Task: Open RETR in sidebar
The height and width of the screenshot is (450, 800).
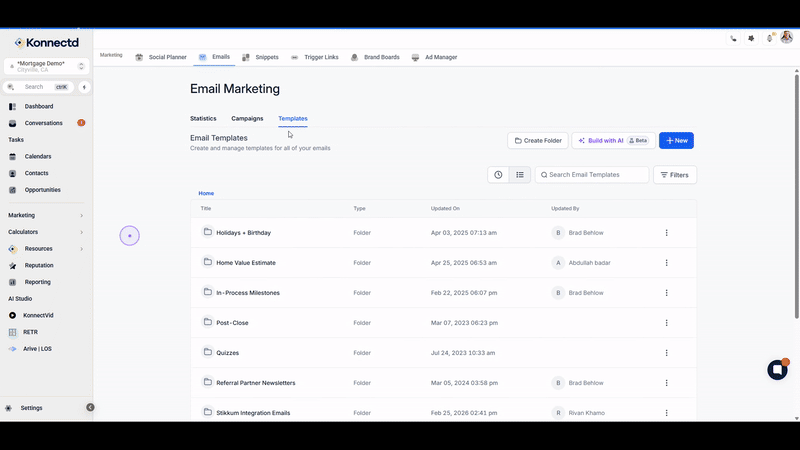Action: 30,332
